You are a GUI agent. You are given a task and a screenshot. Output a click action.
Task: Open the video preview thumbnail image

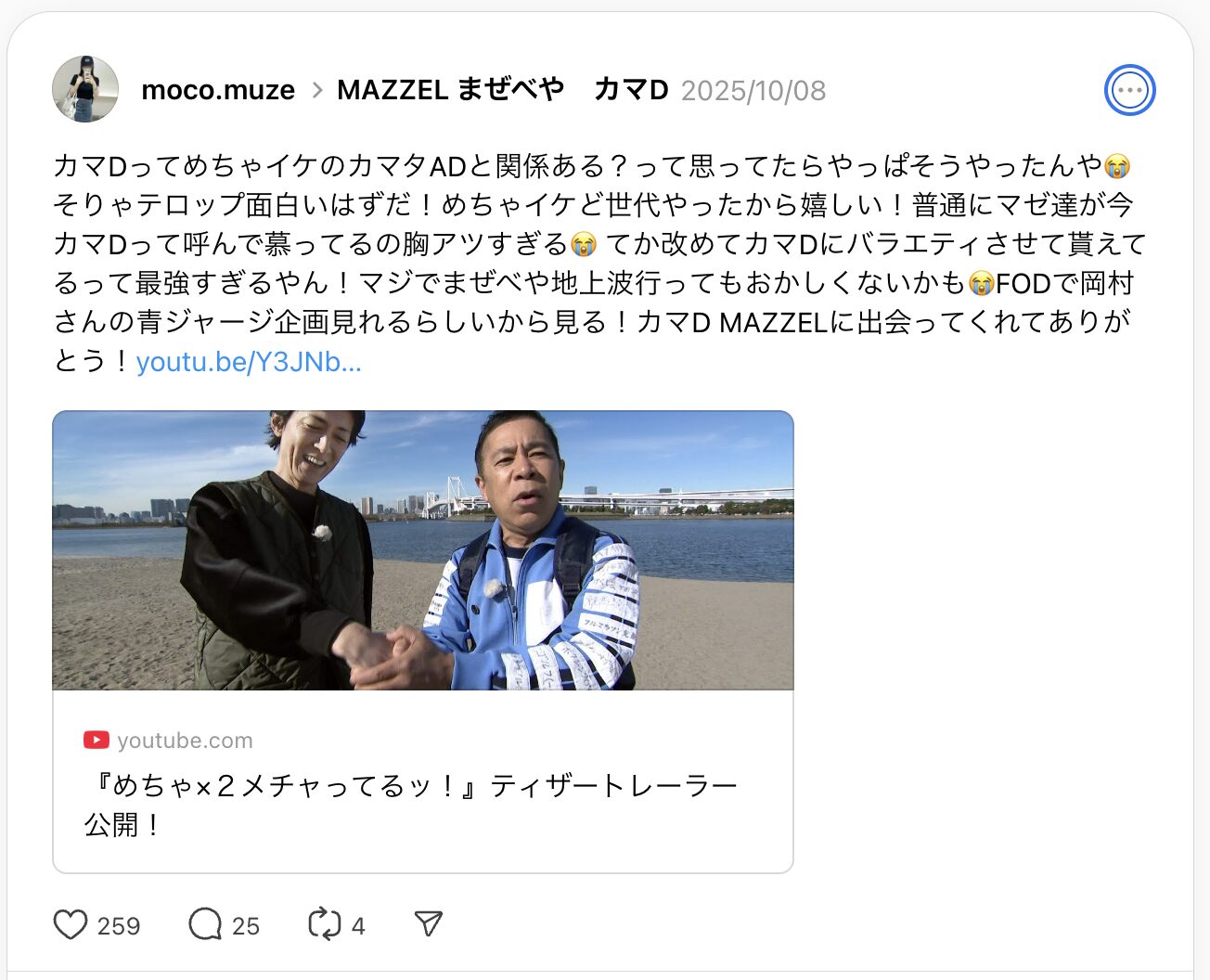(423, 550)
